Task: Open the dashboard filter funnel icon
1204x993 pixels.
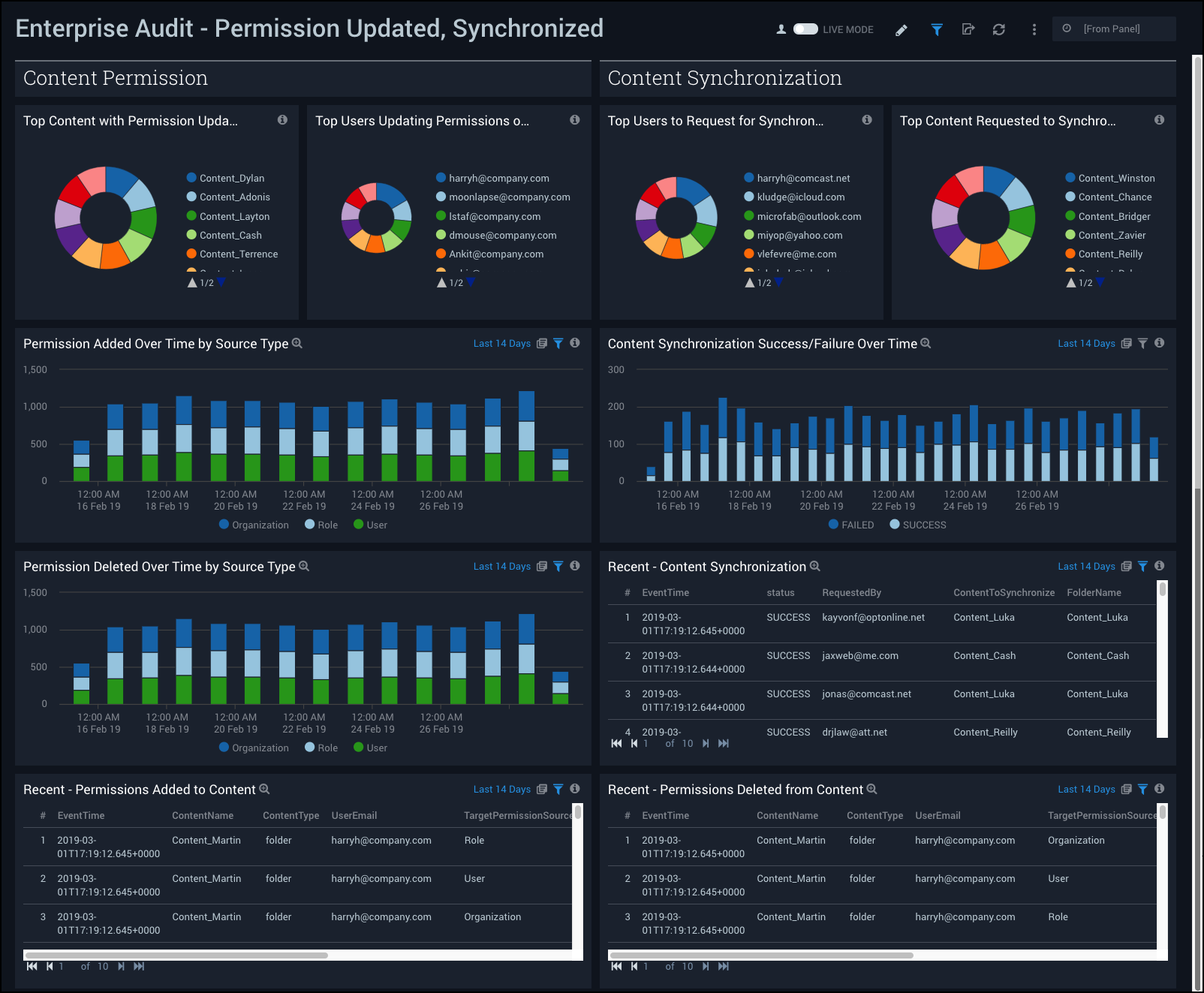Action: (x=937, y=30)
